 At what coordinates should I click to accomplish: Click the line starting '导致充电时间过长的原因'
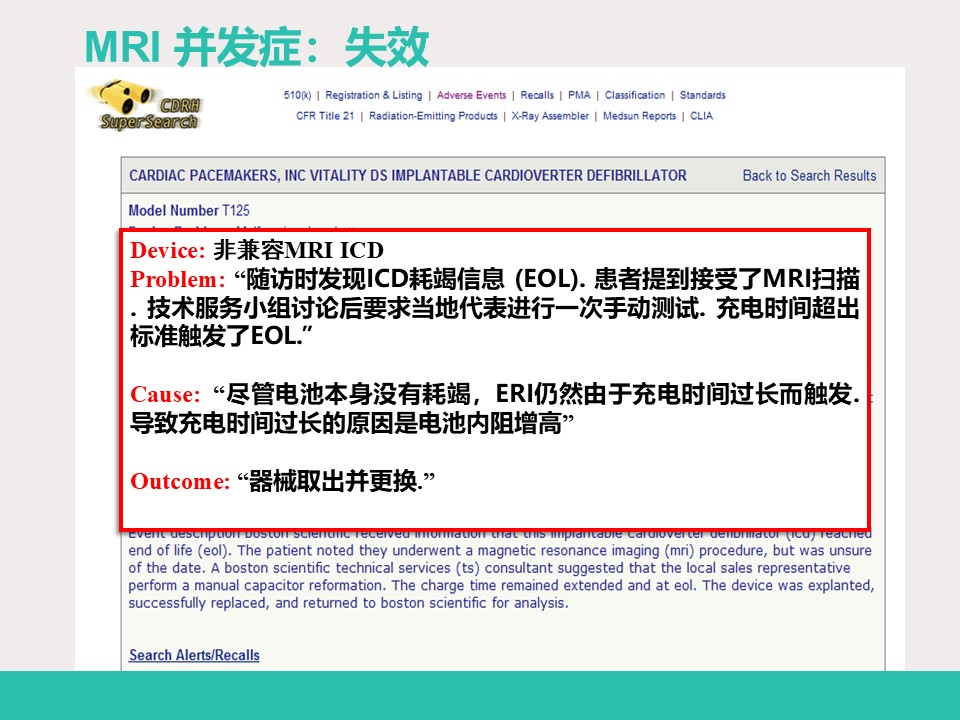pyautogui.click(x=351, y=423)
